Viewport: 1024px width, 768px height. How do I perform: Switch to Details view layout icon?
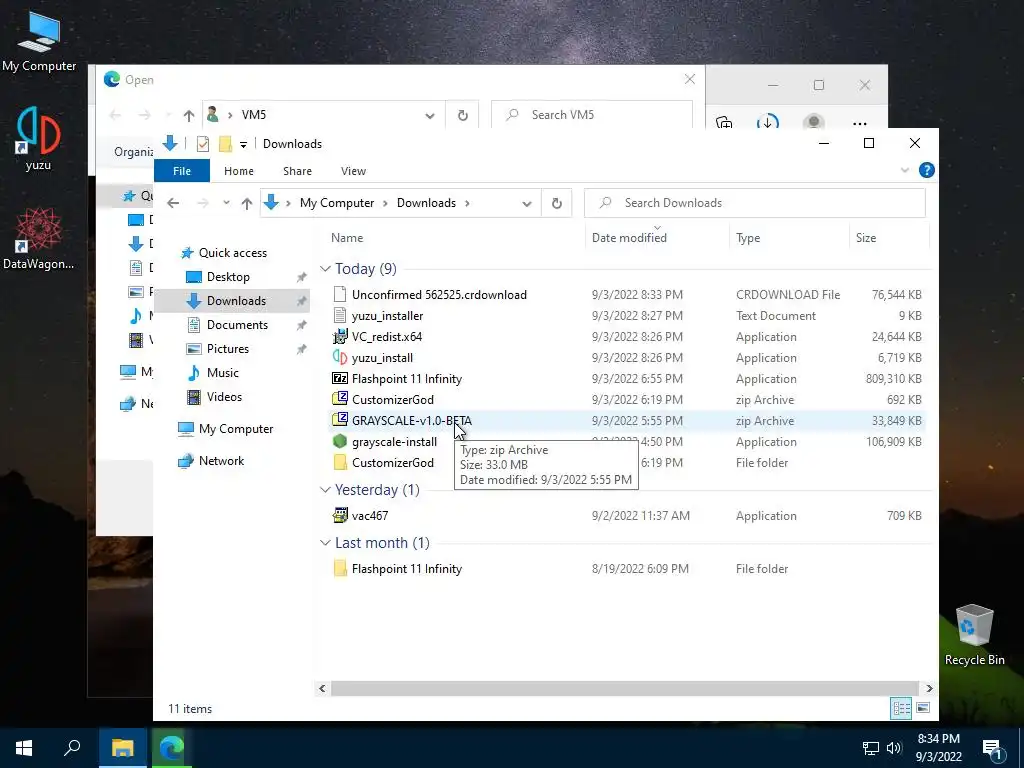901,708
